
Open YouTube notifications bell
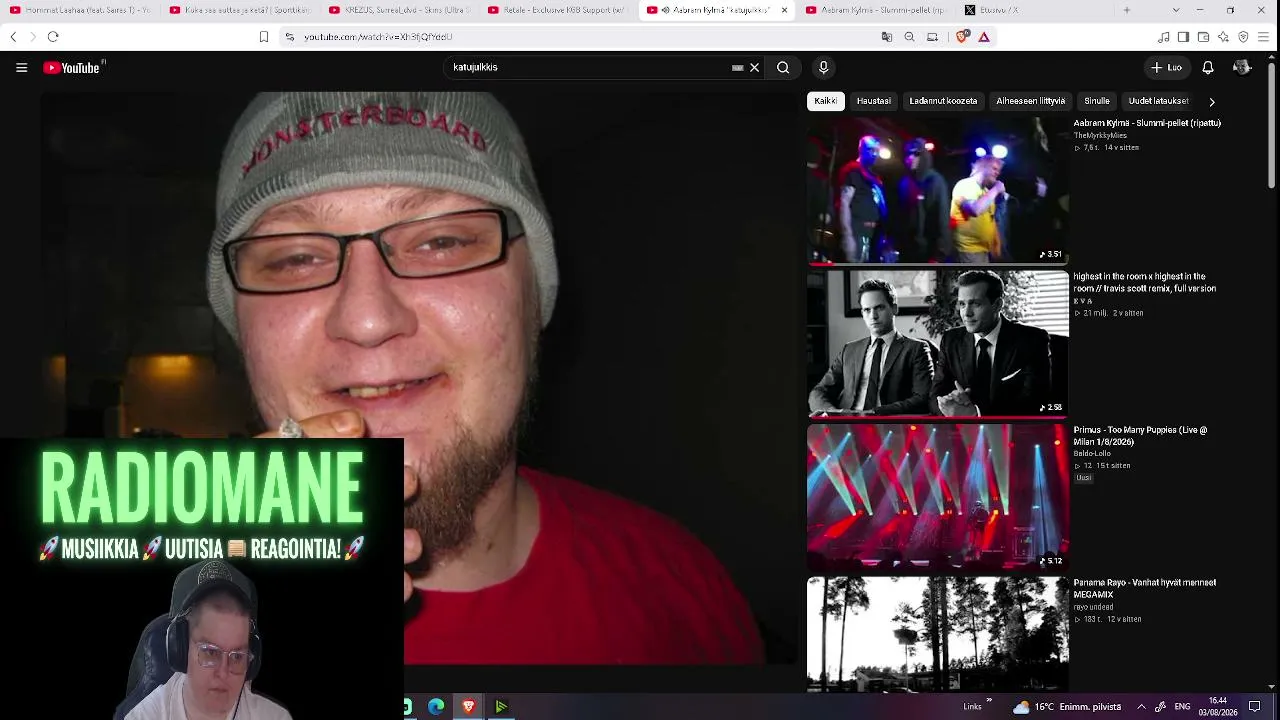(1208, 68)
